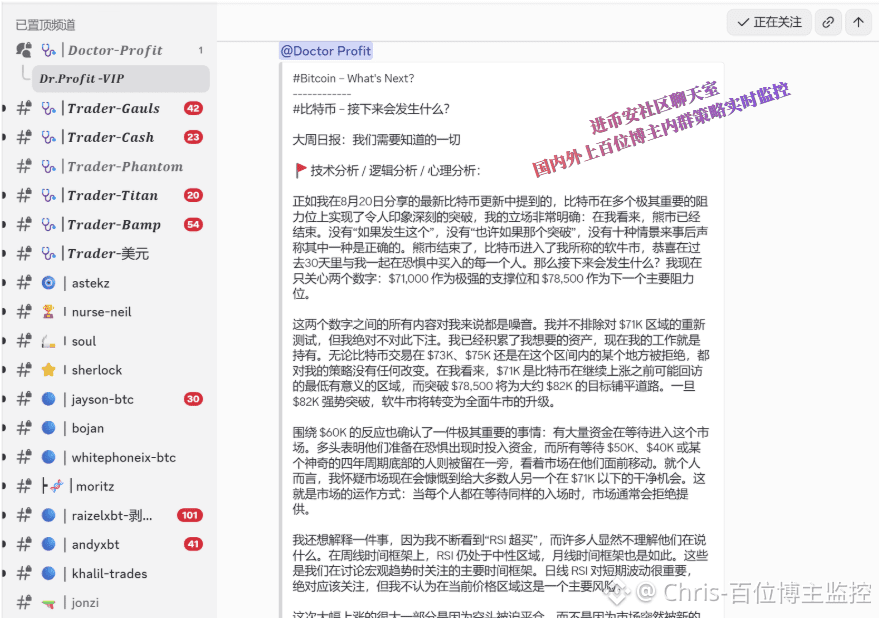Click the copy link icon button

point(827,22)
